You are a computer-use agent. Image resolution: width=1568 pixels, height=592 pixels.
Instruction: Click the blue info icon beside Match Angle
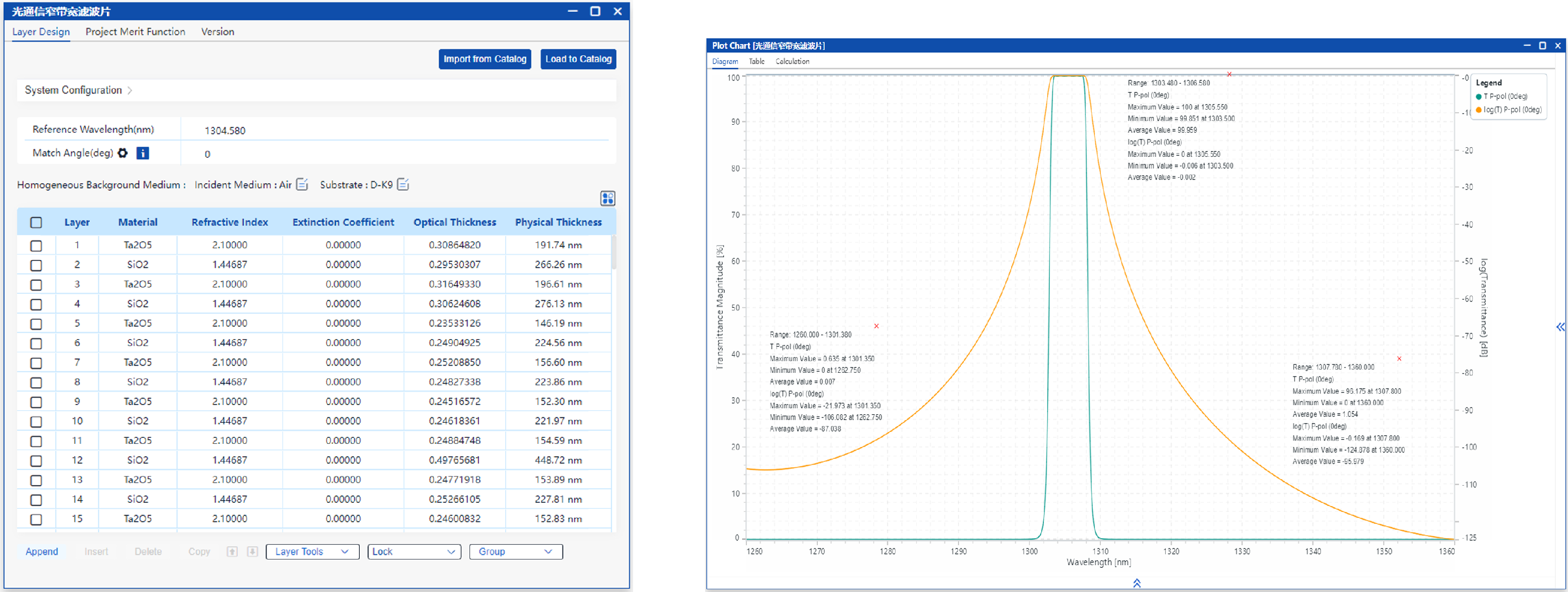coord(142,153)
